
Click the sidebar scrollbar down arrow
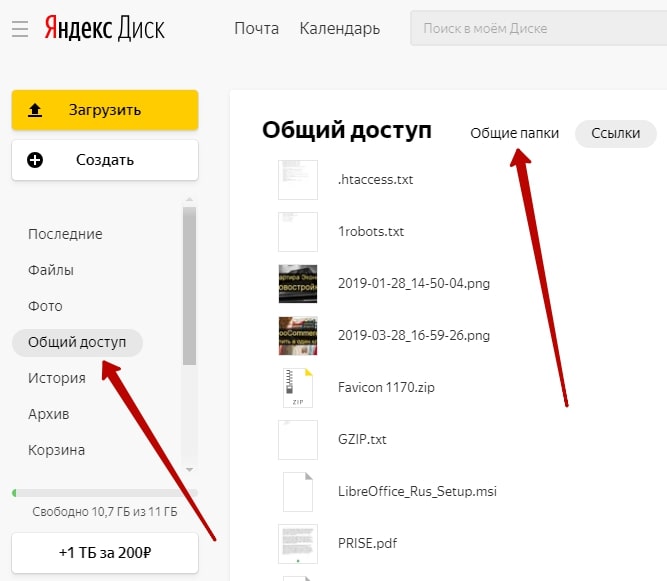click(190, 467)
